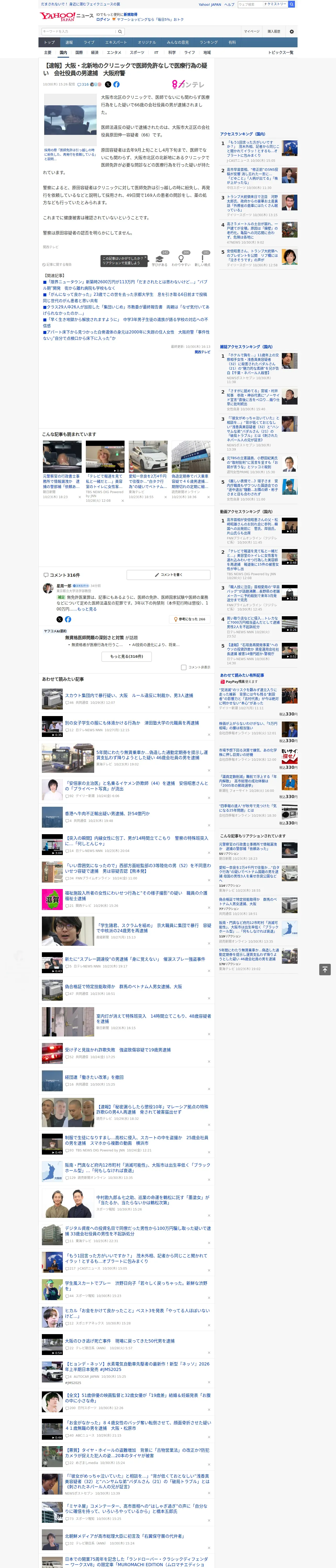Click 関西テレビ source link below update time

pyautogui.click(x=203, y=352)
